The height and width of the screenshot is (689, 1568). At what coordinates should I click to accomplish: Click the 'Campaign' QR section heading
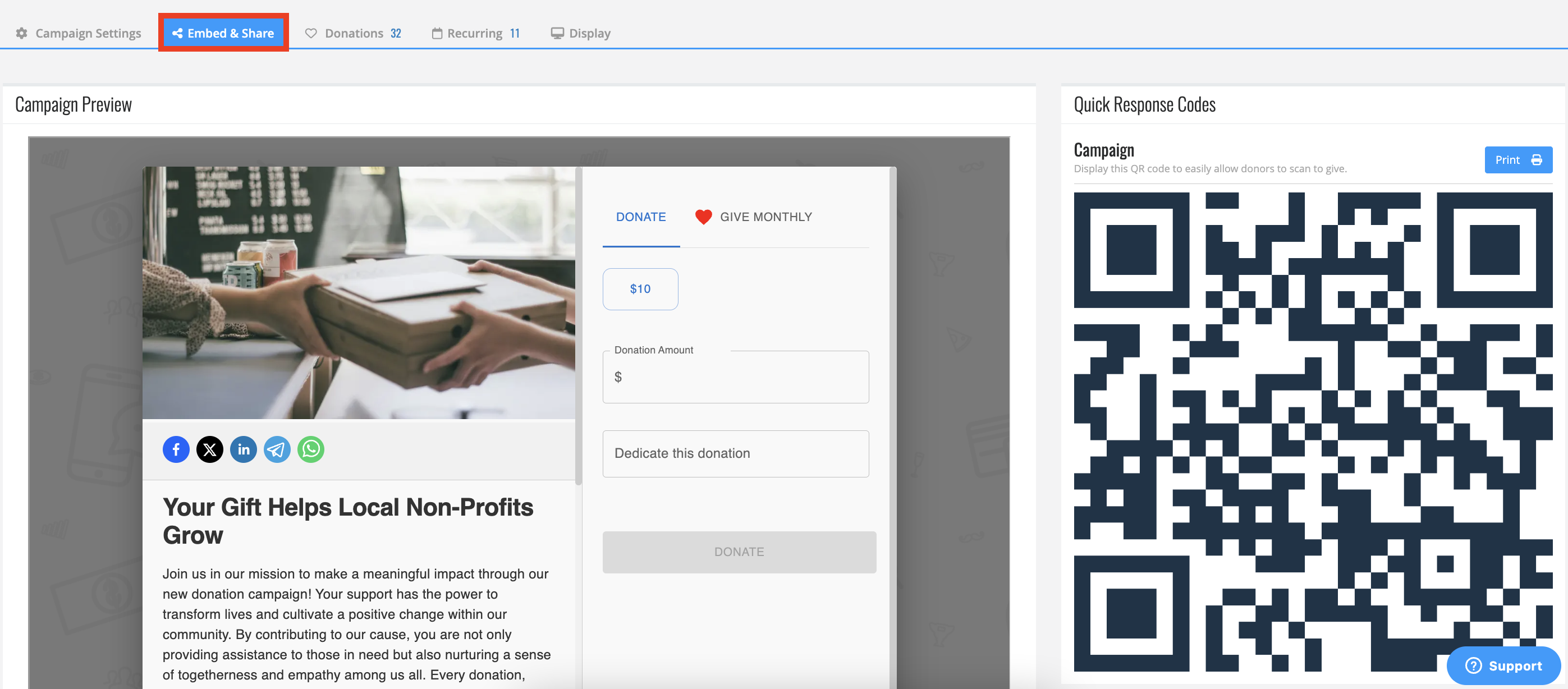1103,150
